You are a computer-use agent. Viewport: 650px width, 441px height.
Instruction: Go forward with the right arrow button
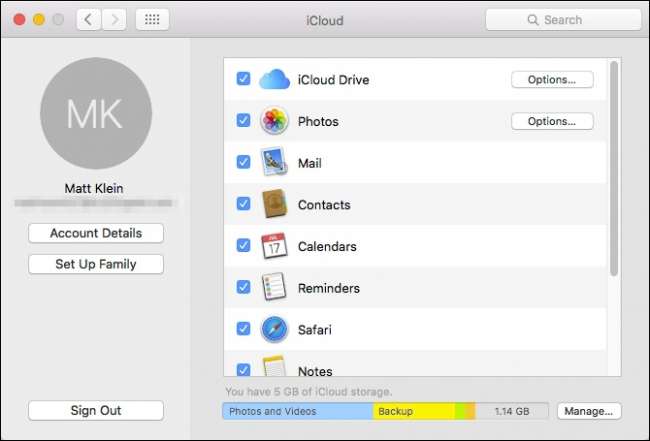pos(114,19)
